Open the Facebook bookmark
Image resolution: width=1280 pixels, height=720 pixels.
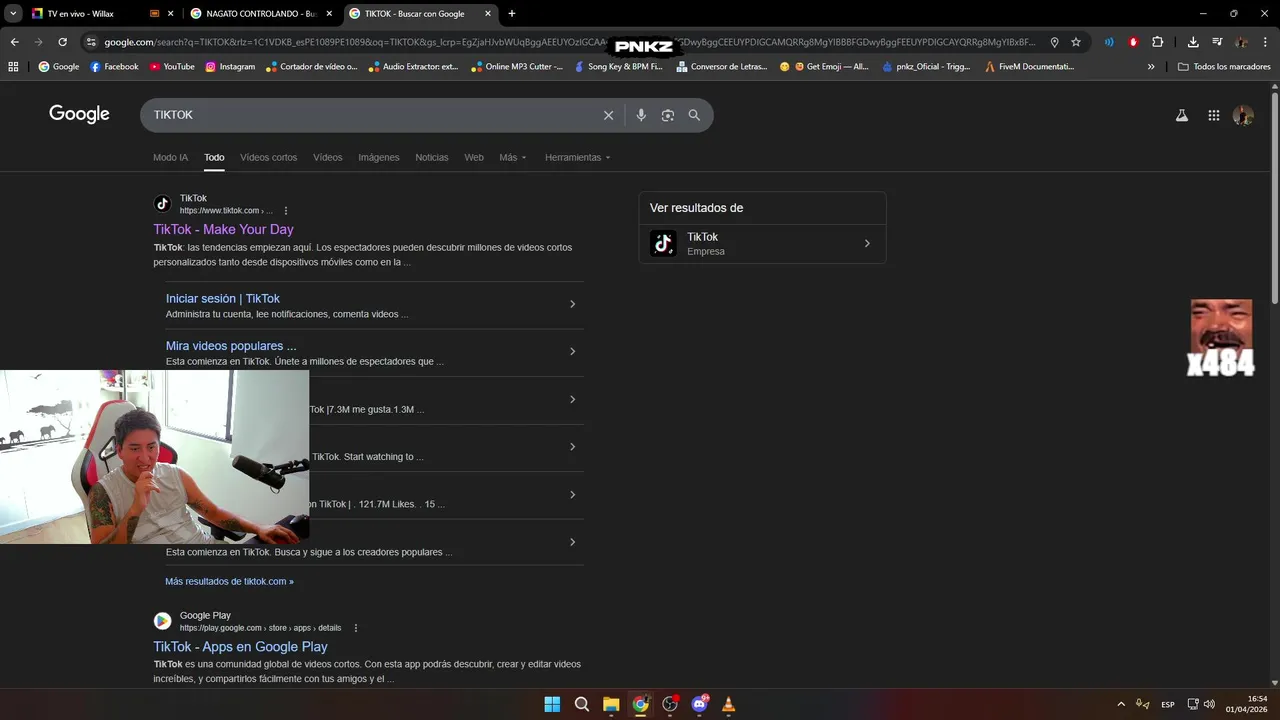click(x=114, y=67)
